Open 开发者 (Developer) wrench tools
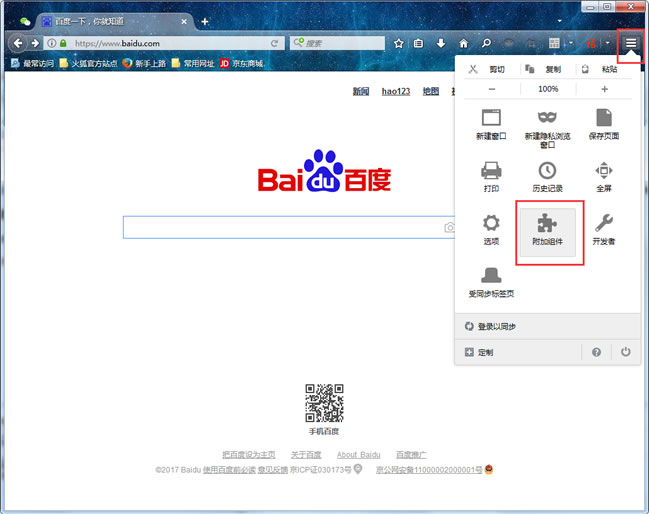The width and height of the screenshot is (649, 514). coord(604,230)
